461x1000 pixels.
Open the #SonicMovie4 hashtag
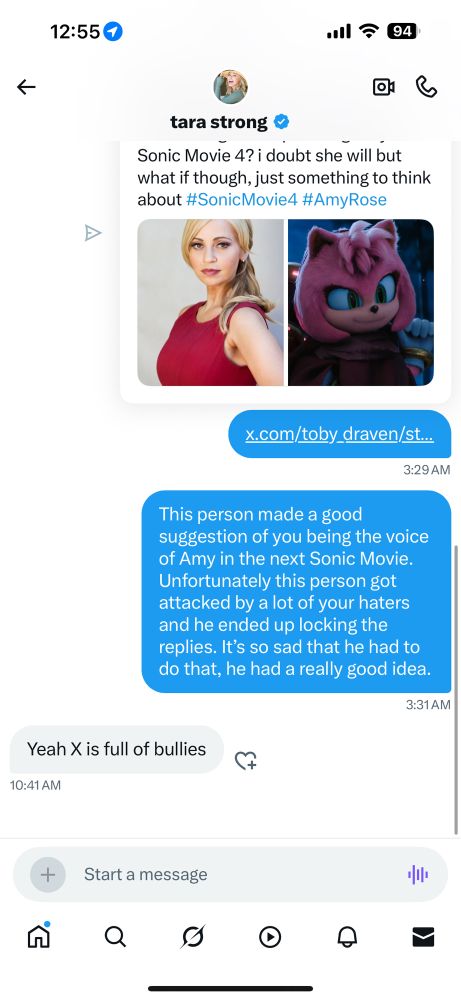click(x=242, y=200)
